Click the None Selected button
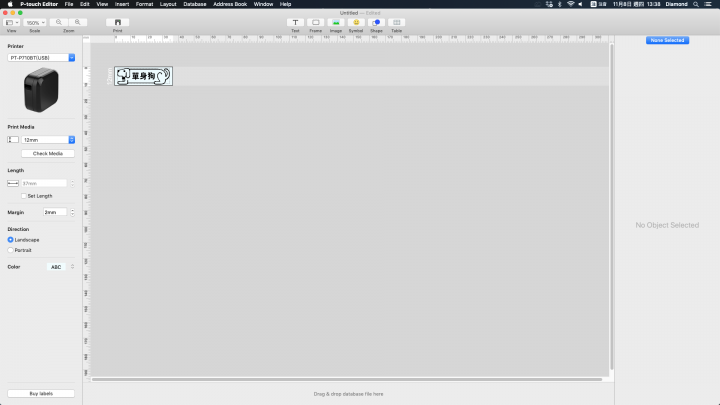The width and height of the screenshot is (720, 405). [x=667, y=40]
